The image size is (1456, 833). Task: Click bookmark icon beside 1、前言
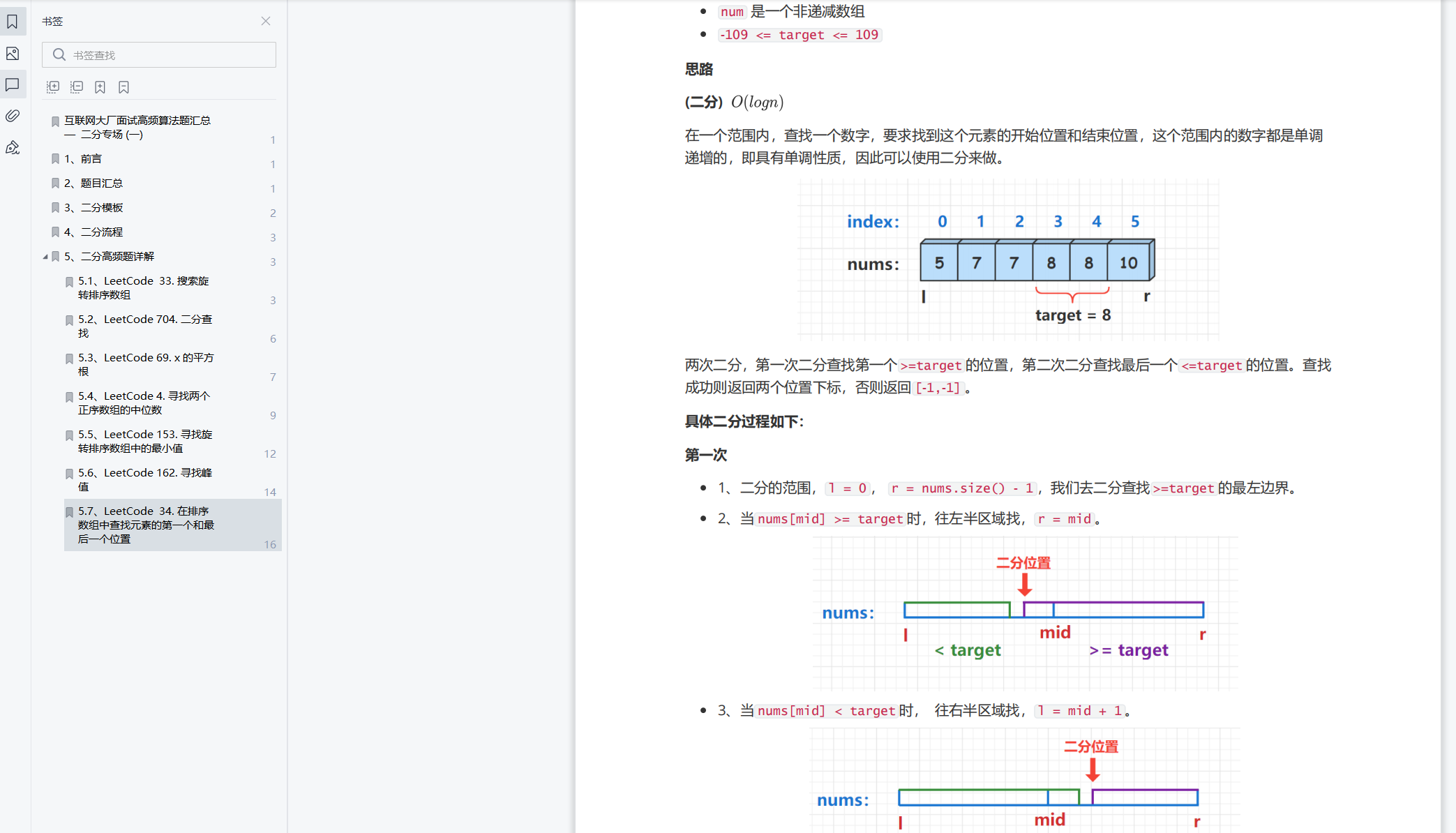pos(55,159)
